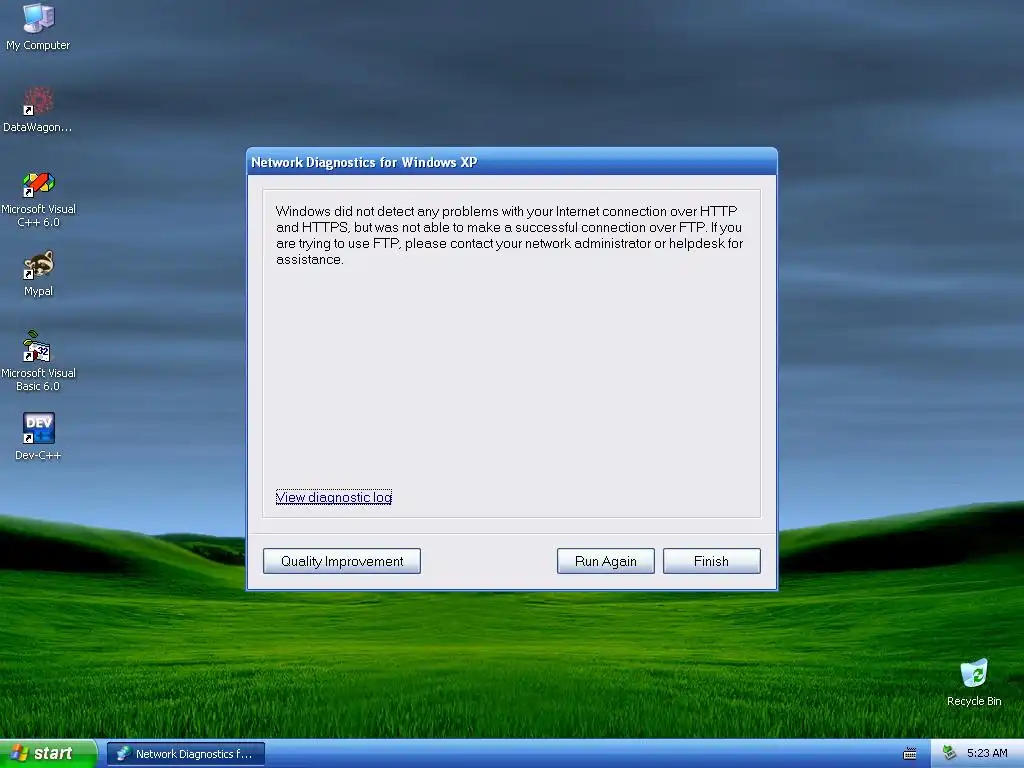Click the Run Again button

point(605,561)
